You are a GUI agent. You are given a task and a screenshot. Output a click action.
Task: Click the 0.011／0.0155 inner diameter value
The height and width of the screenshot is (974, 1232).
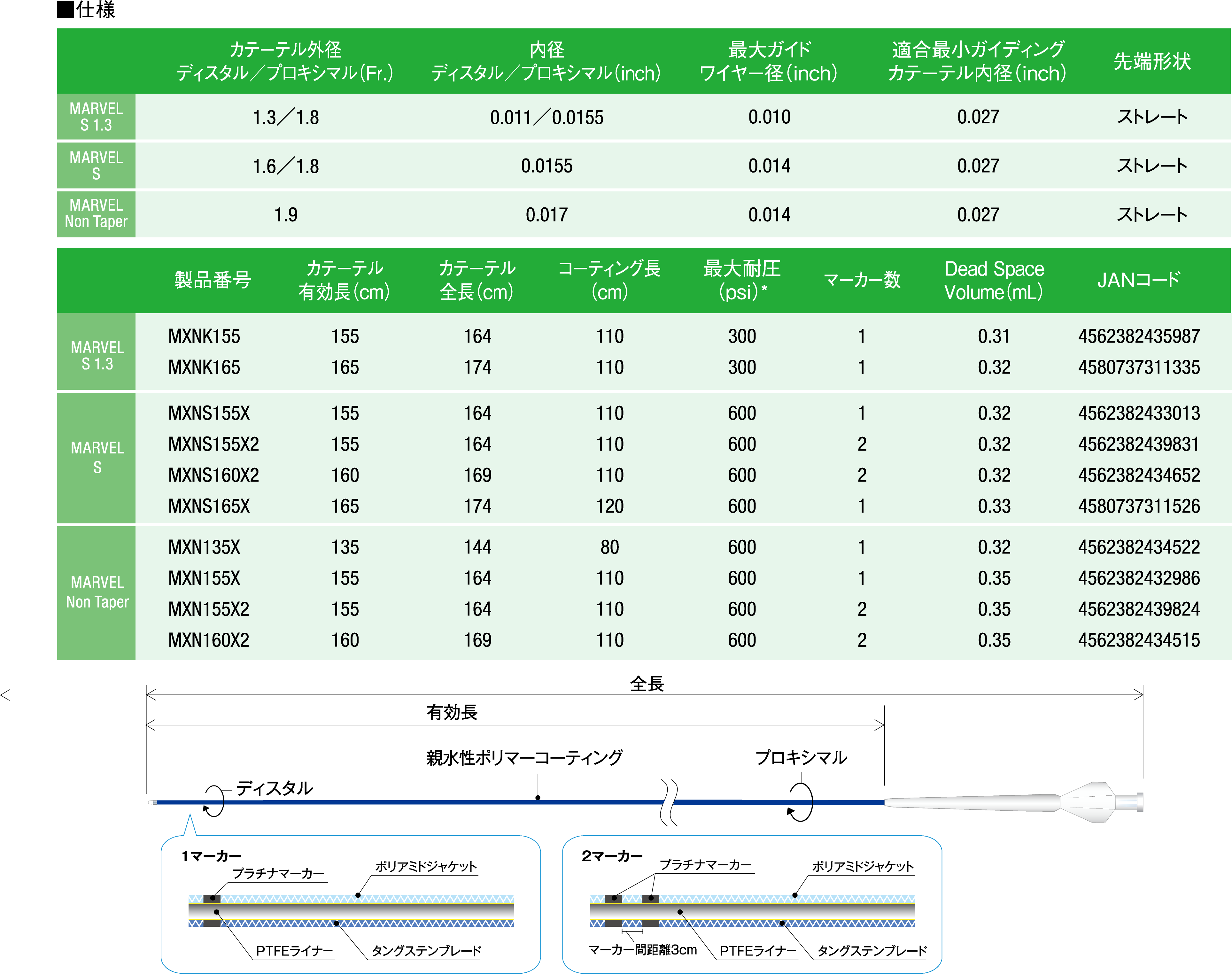point(546,118)
